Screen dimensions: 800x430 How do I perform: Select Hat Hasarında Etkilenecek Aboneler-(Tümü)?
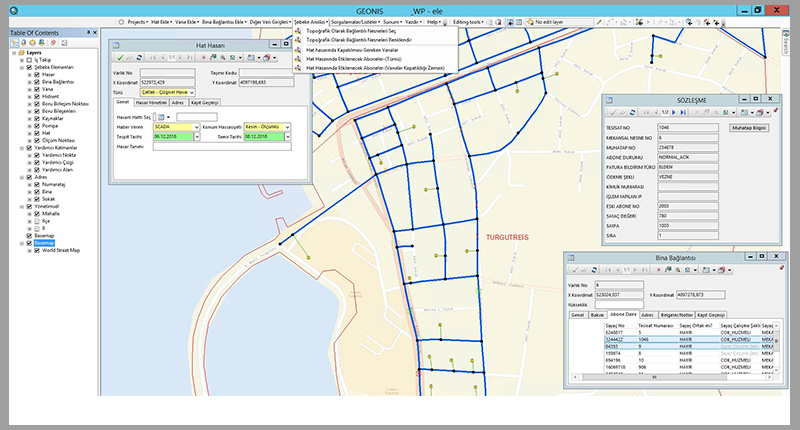tap(354, 59)
